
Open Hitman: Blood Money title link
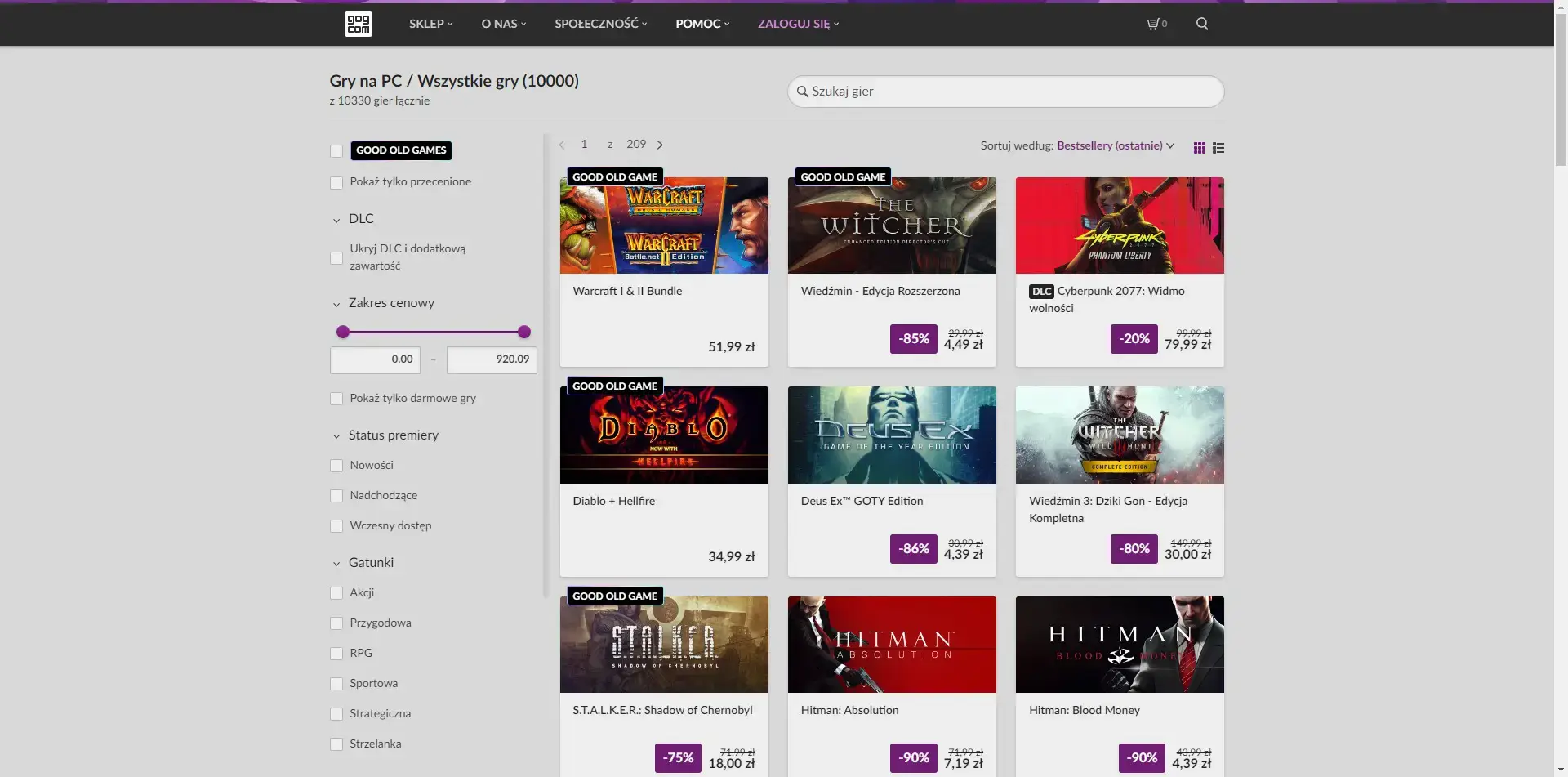pyautogui.click(x=1084, y=710)
